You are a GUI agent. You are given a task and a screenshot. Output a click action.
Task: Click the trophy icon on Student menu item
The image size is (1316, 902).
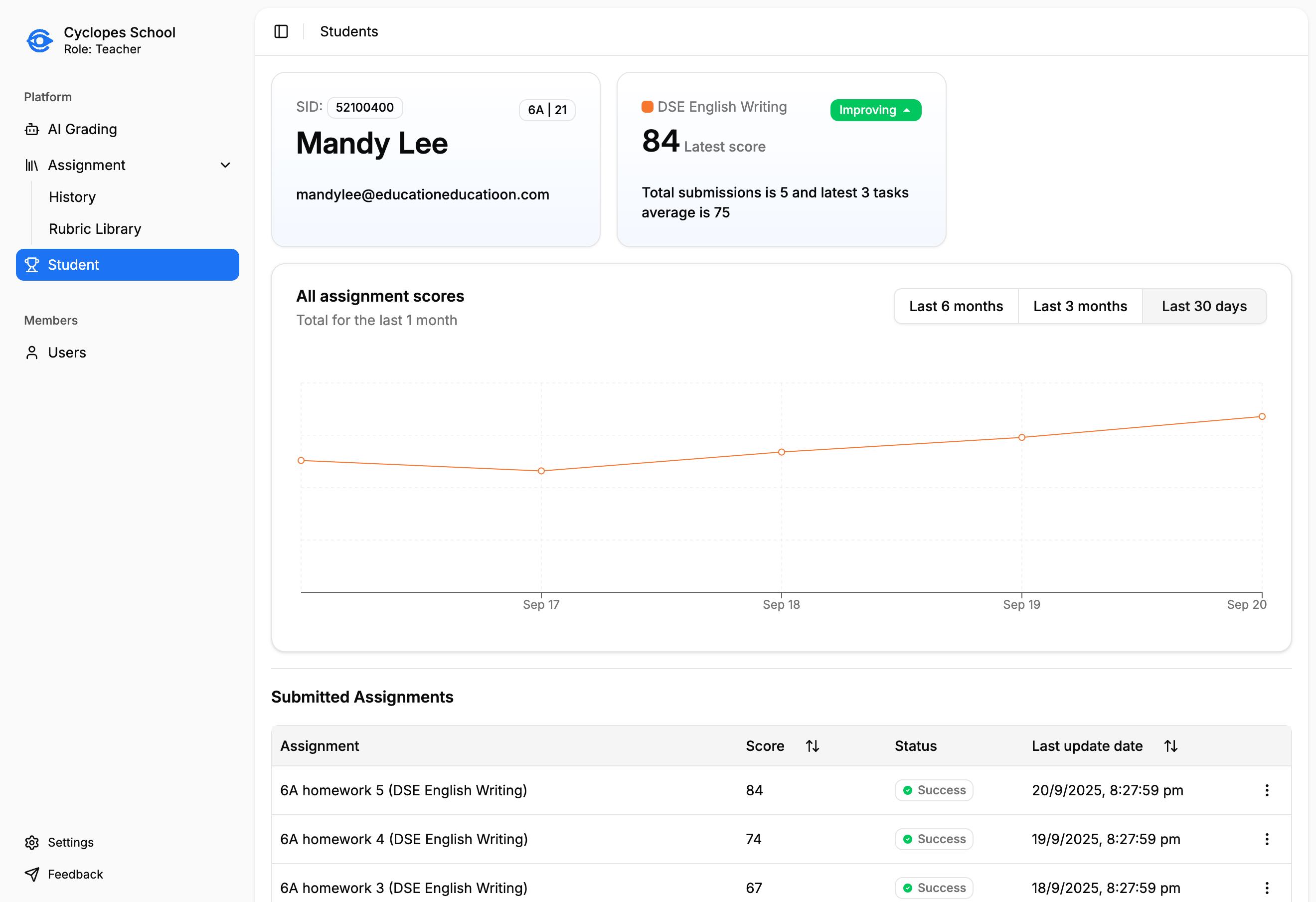coord(32,265)
